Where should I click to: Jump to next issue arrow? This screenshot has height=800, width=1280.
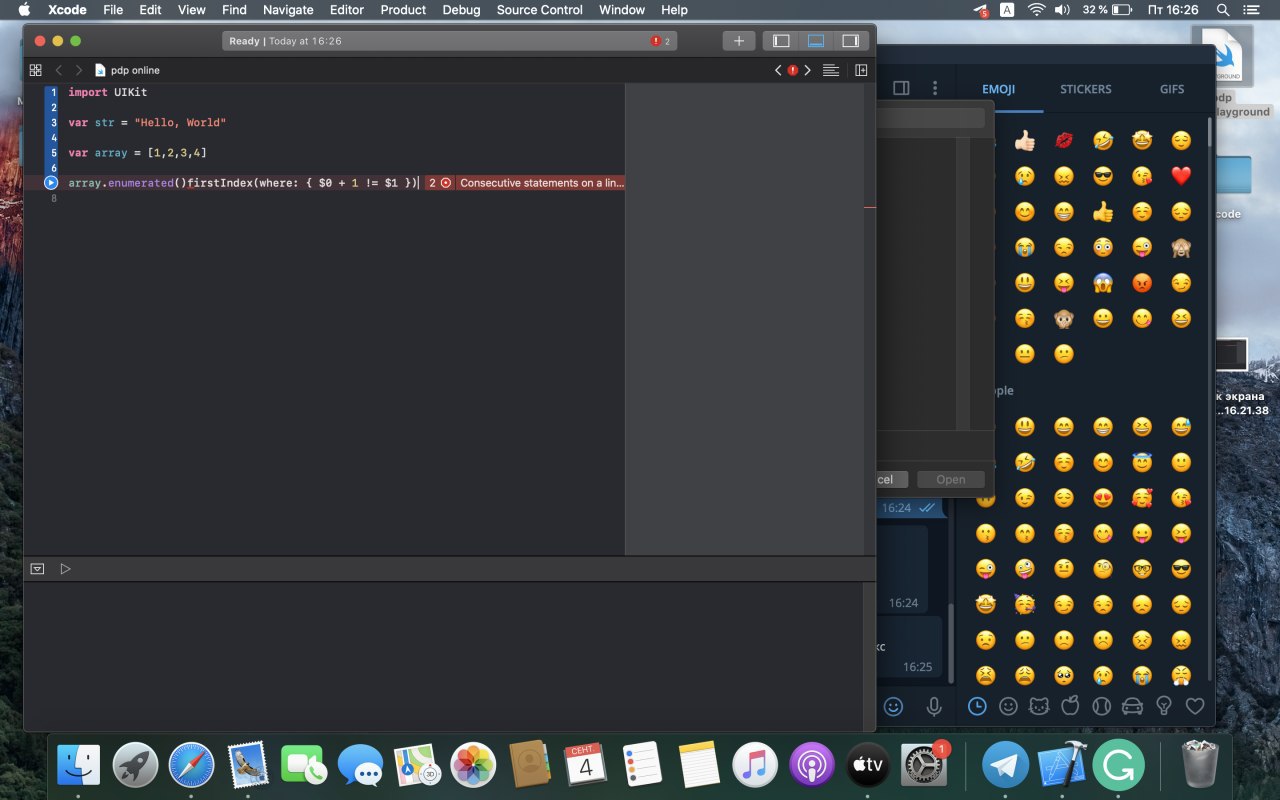pos(808,70)
